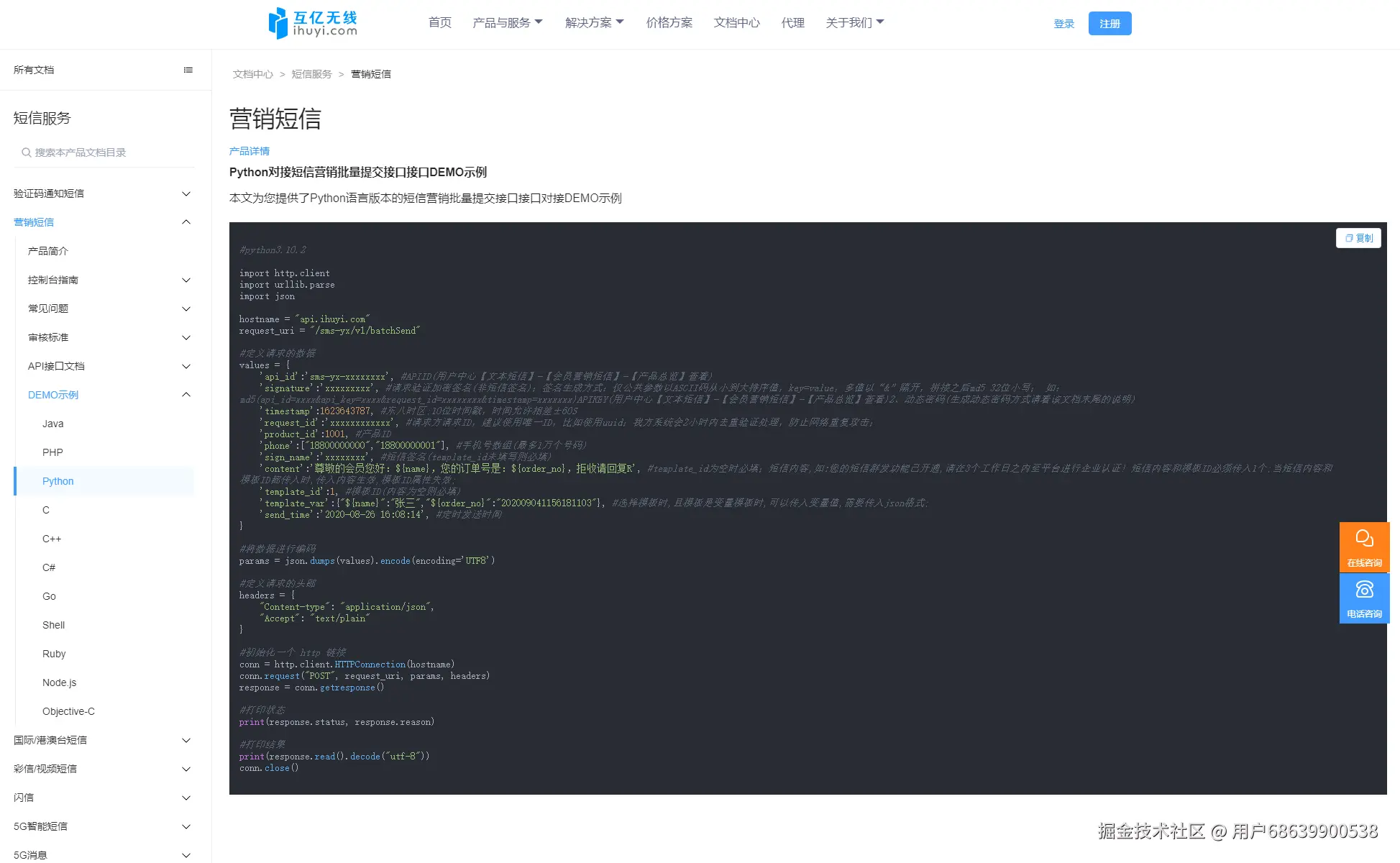Expand the 国际/港澳台短信 section
Viewport: 1400px width, 863px height.
point(186,739)
